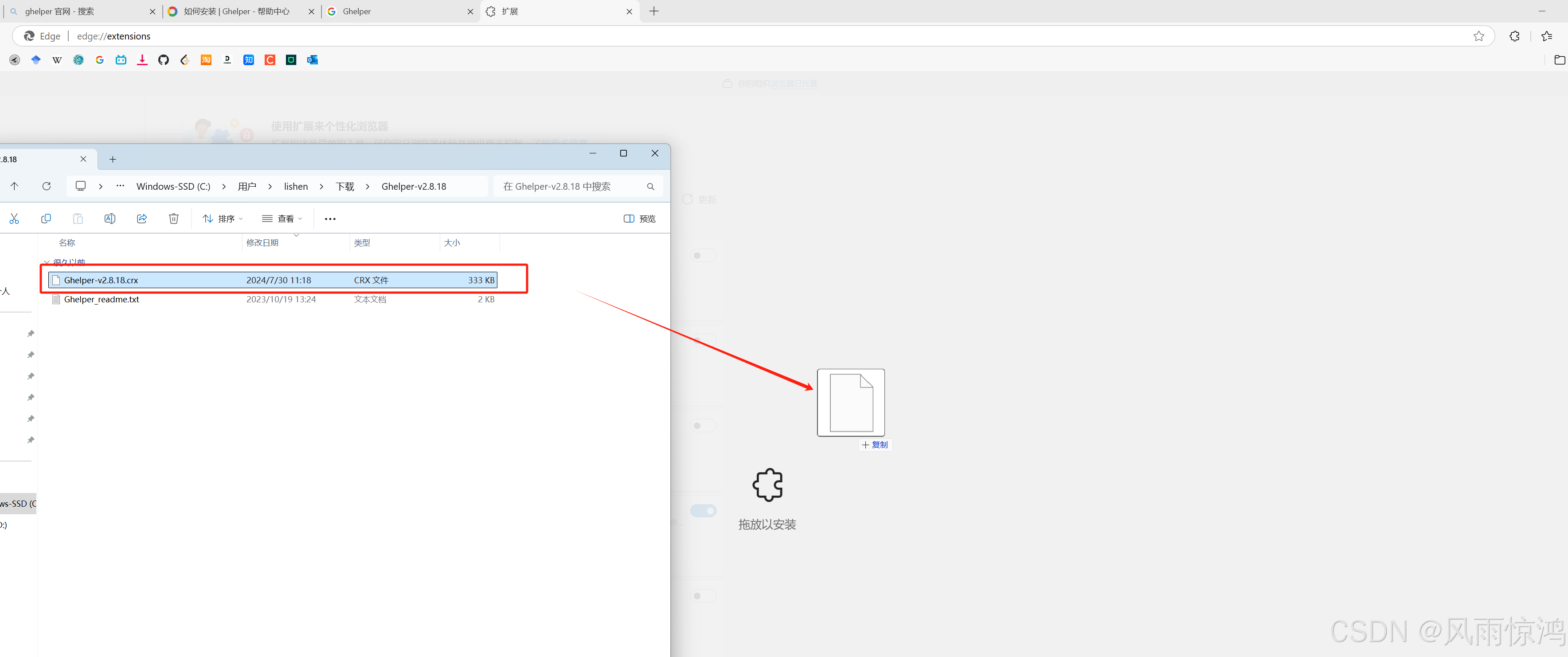This screenshot has height=657, width=1568.
Task: Click 下载 in the breadcrumb path
Action: click(344, 186)
